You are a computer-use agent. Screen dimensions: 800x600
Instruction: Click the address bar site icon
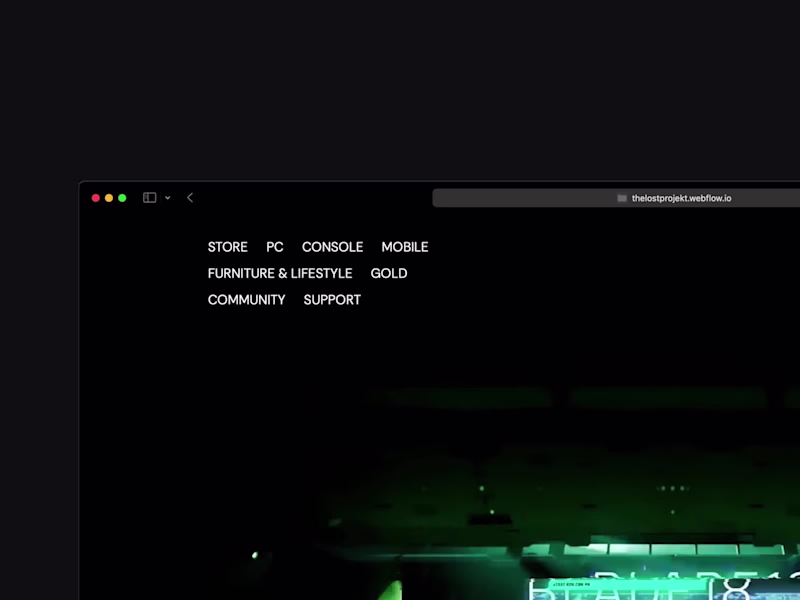pos(622,198)
